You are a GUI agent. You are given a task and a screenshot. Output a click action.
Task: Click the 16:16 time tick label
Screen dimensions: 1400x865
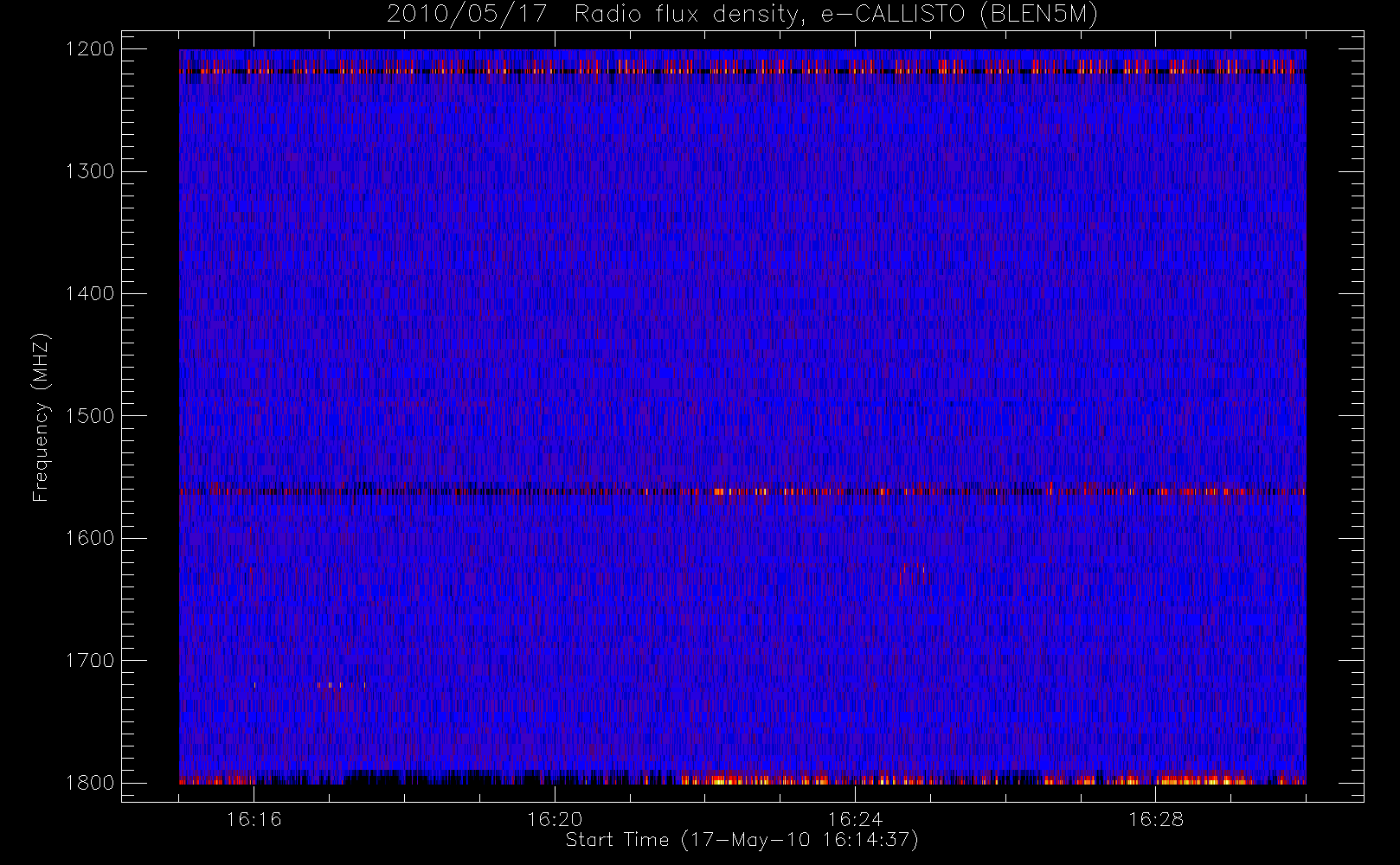pyautogui.click(x=254, y=819)
